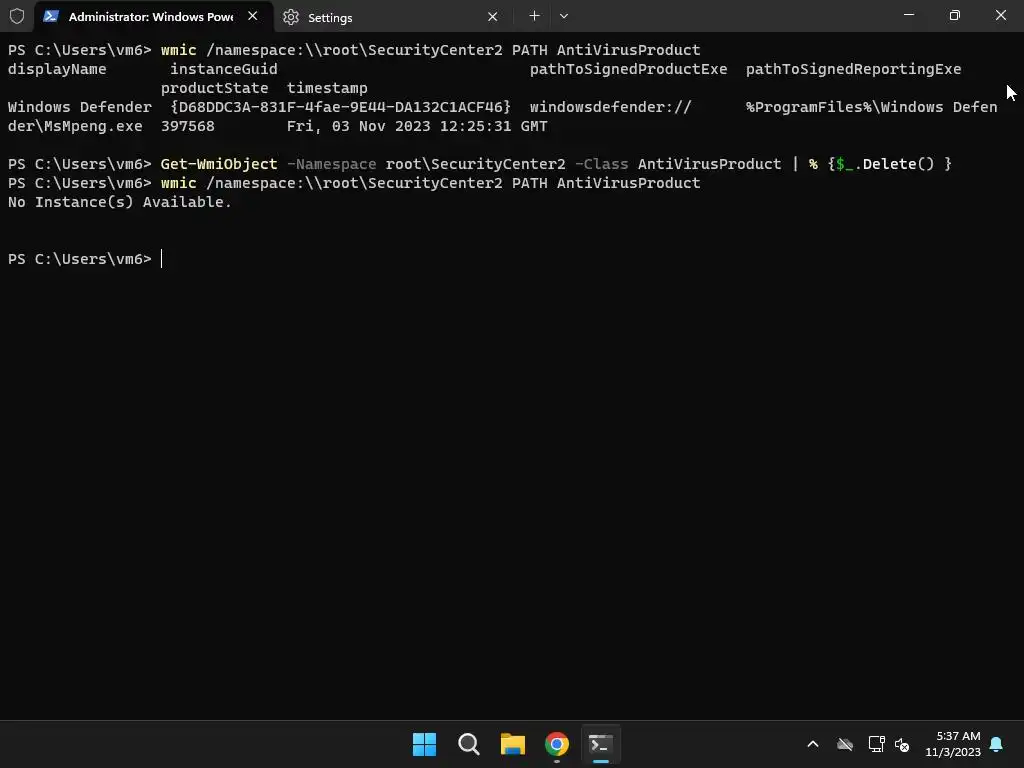Click the Terminal icon in taskbar

click(601, 744)
